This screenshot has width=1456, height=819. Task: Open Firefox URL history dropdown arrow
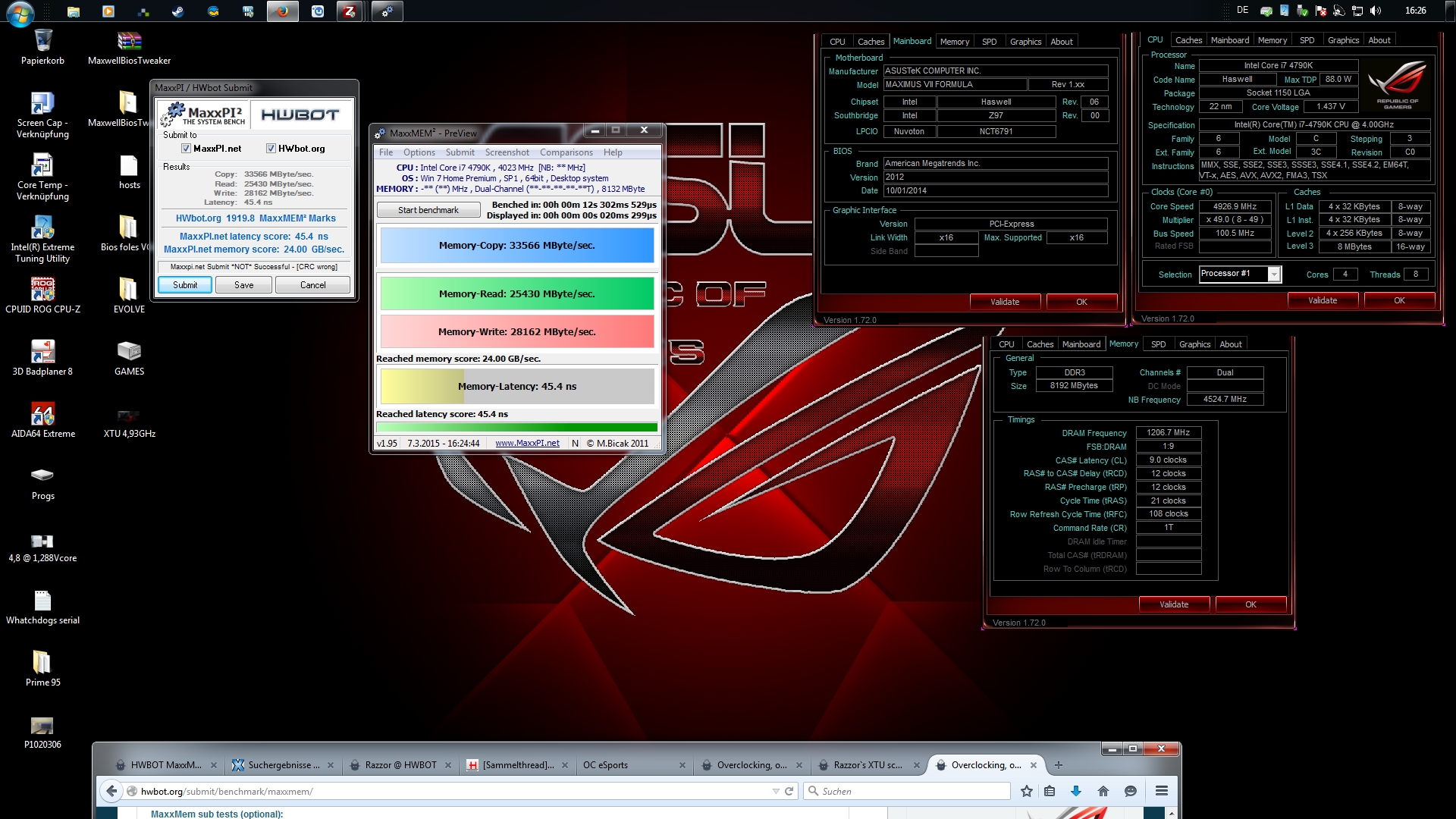(x=776, y=791)
